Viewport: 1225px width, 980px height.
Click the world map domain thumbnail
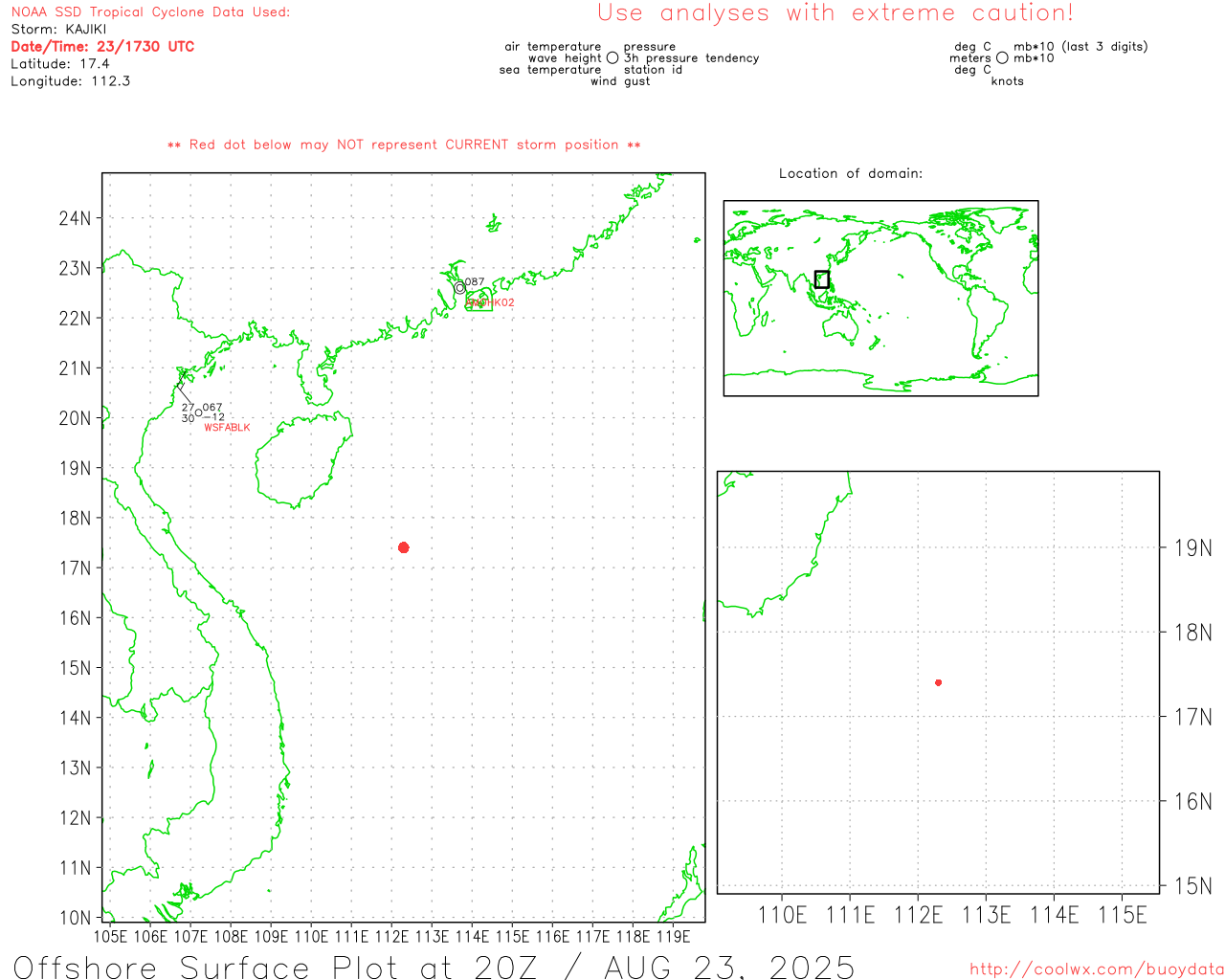pyautogui.click(x=881, y=299)
